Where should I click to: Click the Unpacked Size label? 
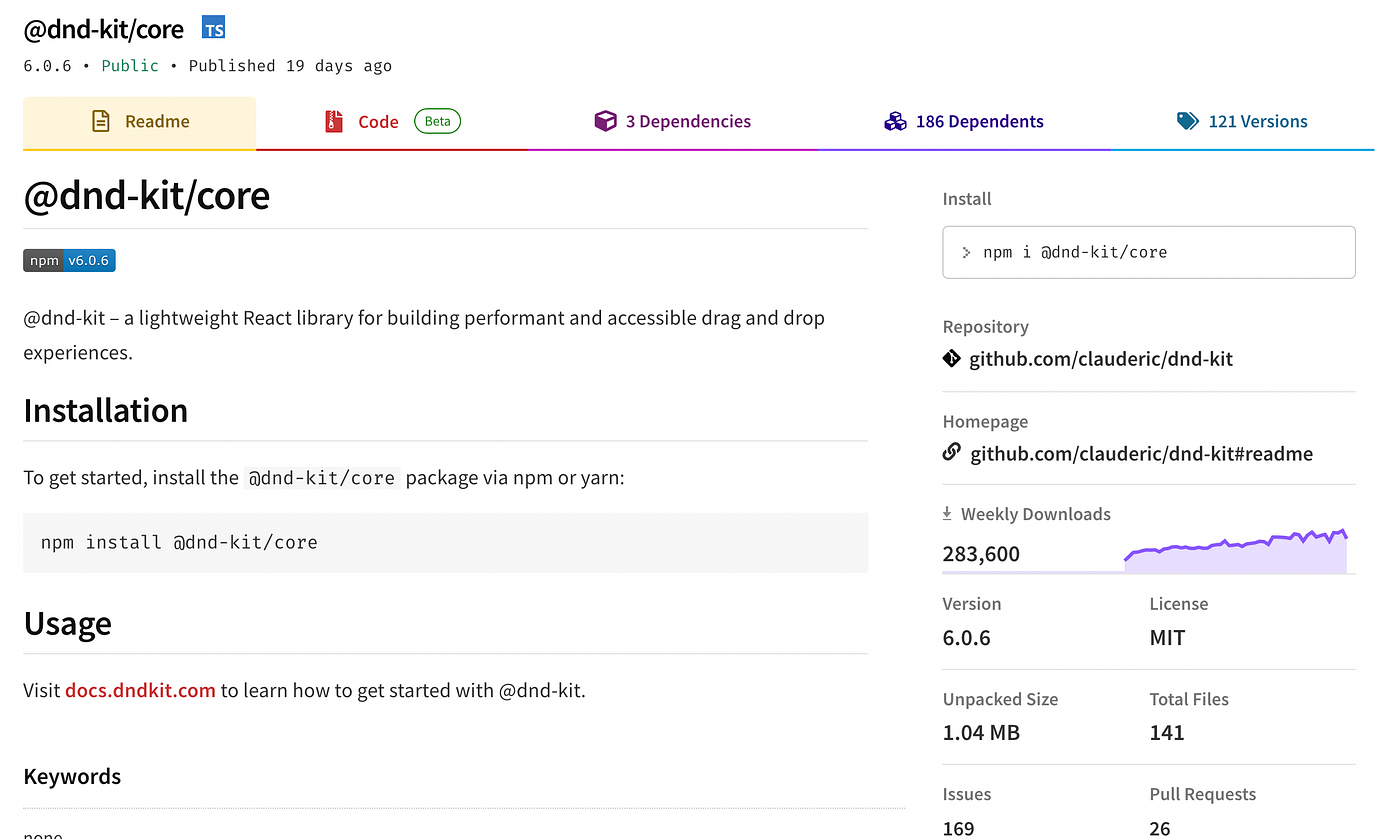1000,699
